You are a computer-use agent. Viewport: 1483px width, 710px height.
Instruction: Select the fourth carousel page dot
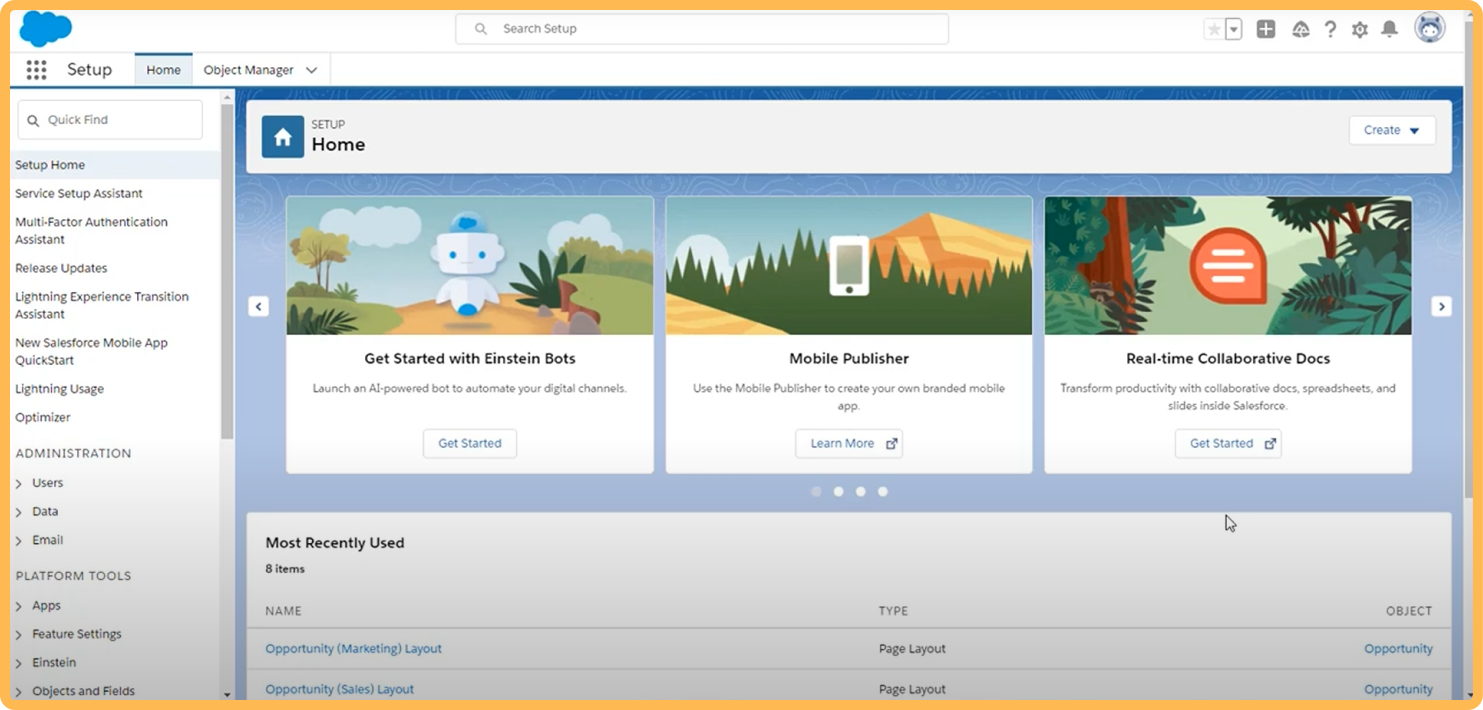coord(882,492)
